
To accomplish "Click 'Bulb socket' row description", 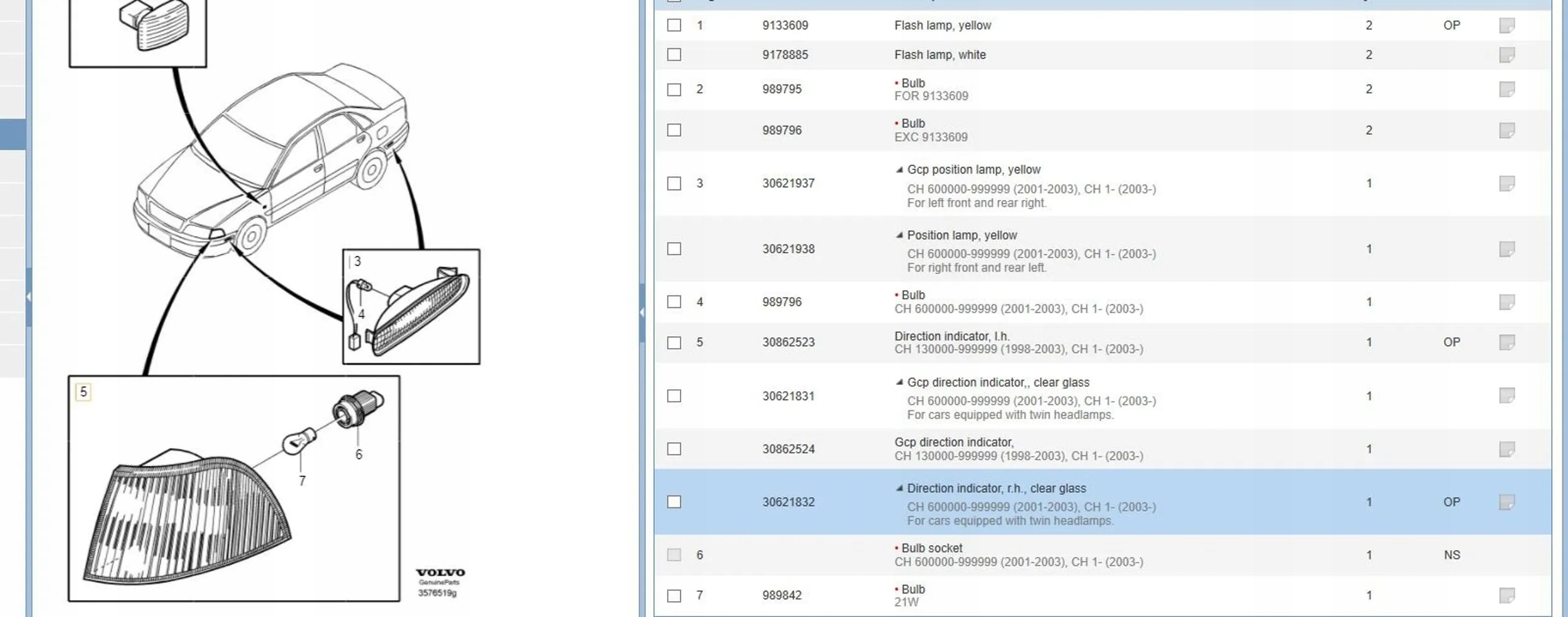I will [x=931, y=548].
